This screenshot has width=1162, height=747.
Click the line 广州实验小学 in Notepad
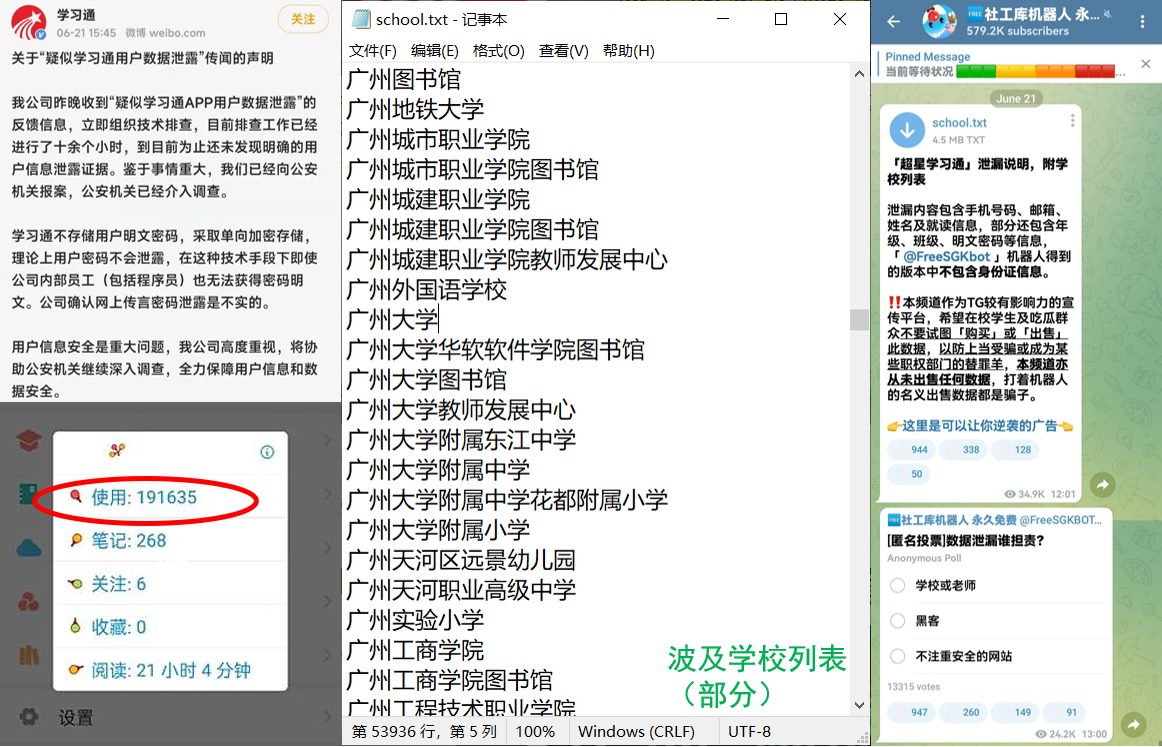(415, 620)
